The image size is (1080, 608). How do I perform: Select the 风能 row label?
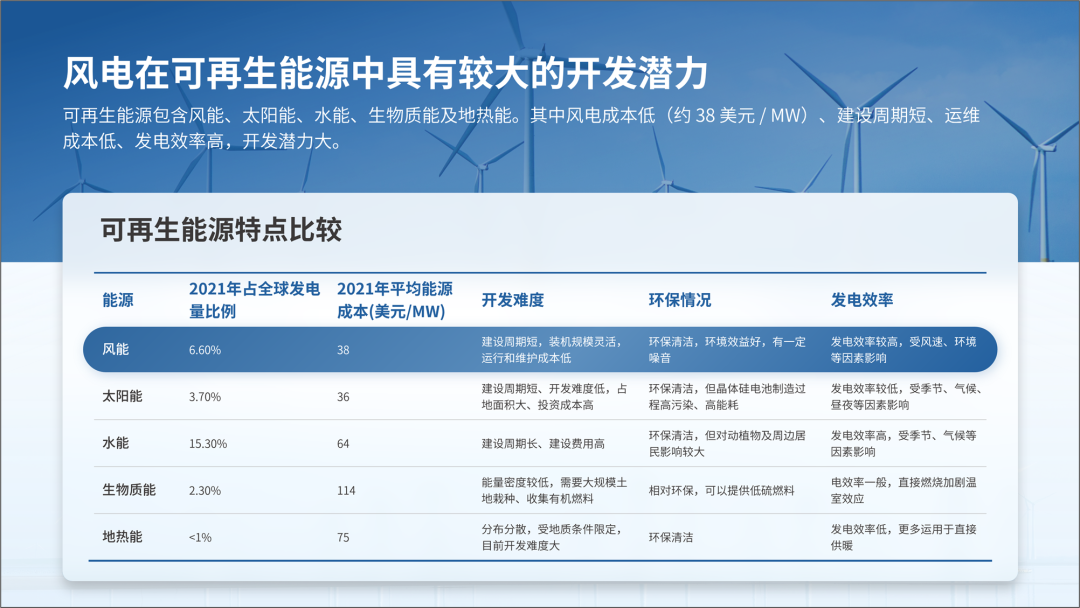click(116, 349)
